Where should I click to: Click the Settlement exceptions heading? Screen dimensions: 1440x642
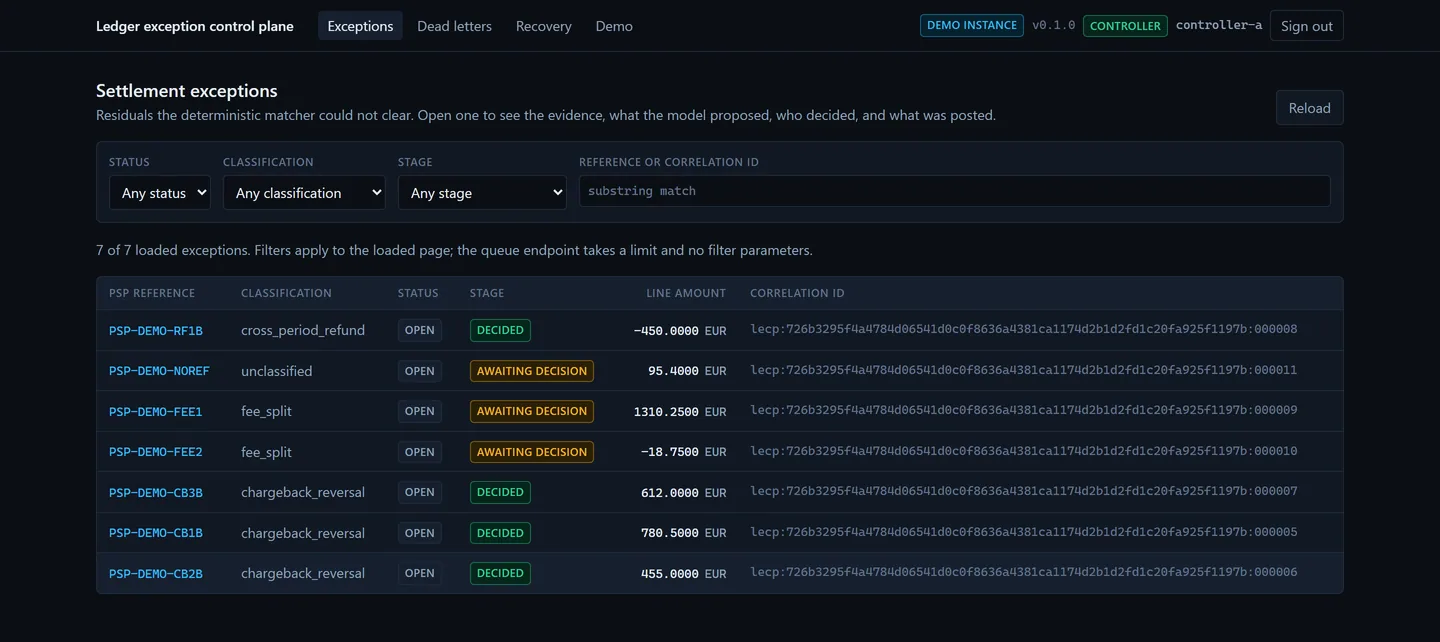187,91
